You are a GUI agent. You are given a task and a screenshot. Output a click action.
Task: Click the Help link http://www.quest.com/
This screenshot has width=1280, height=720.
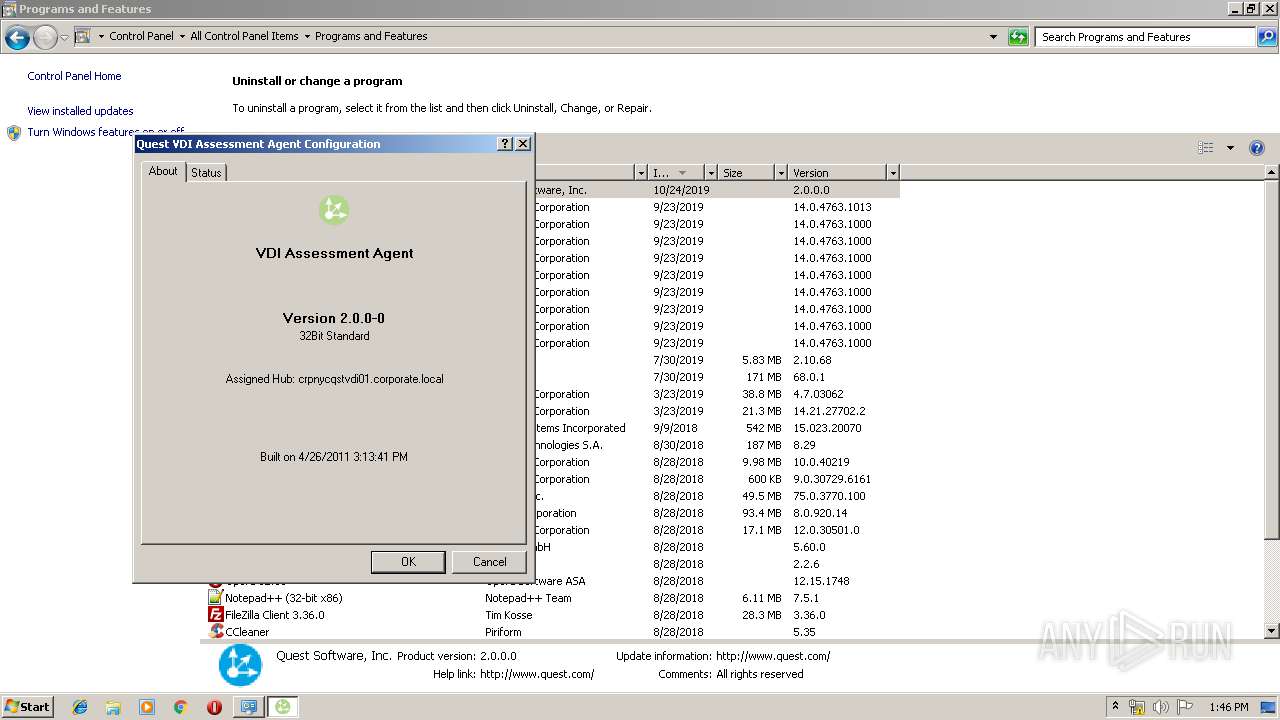click(537, 674)
